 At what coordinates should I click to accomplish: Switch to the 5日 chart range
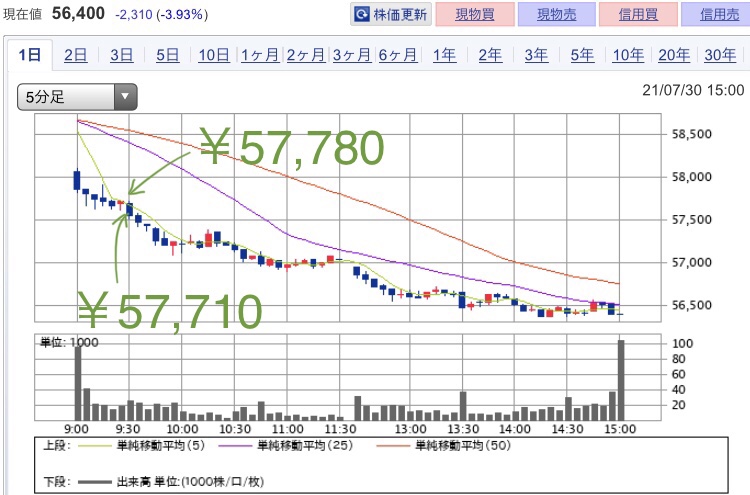(x=167, y=55)
